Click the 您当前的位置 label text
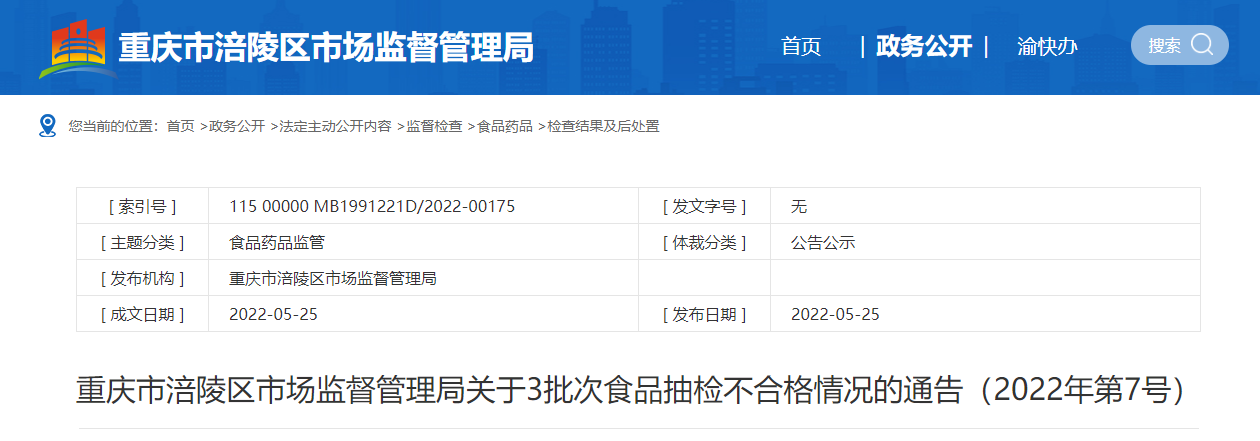 [x=113, y=126]
